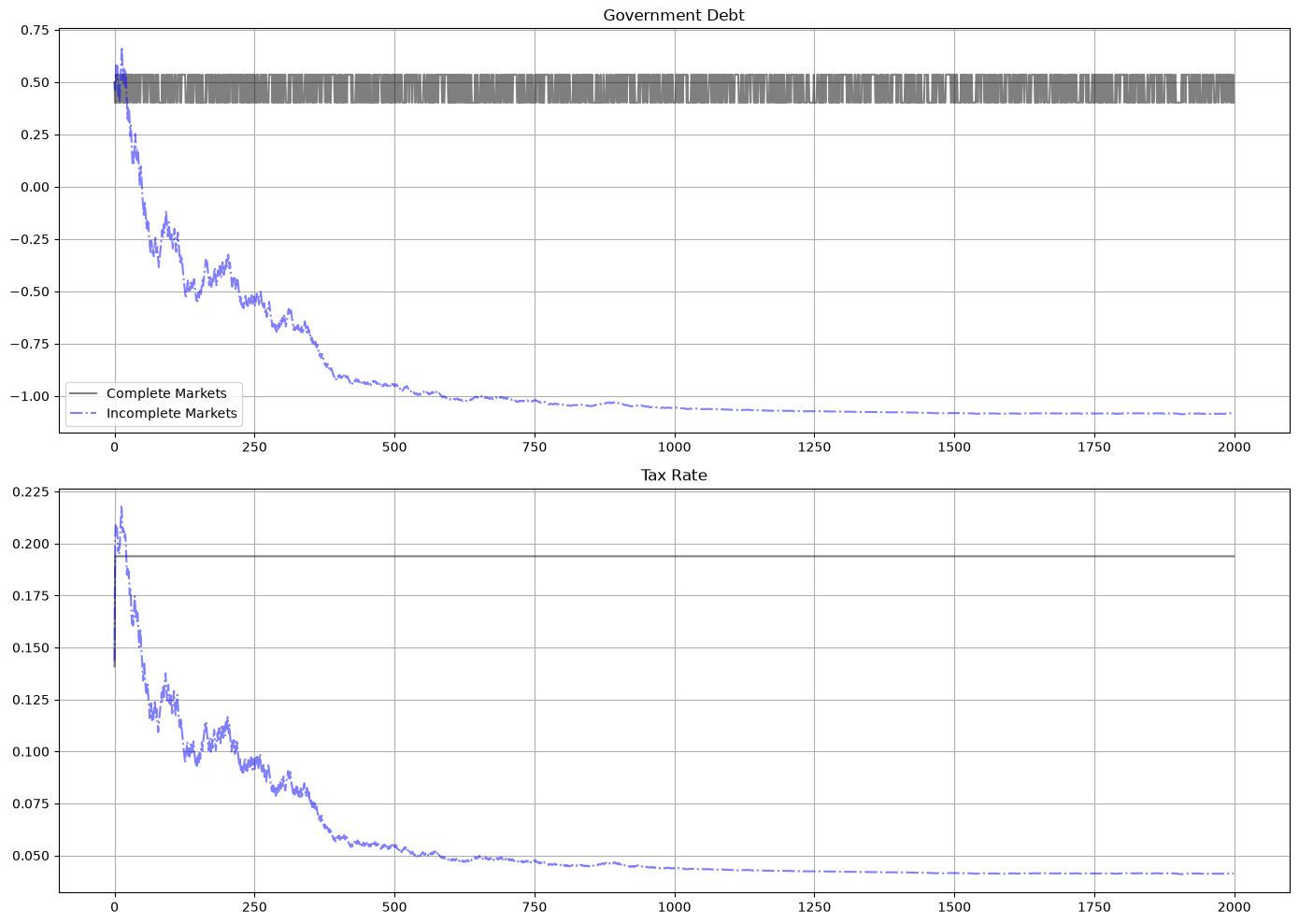Image resolution: width=1299 pixels, height=924 pixels.
Task: Click x-axis label 500 under the Tax Rate plot
Action: coord(394,906)
